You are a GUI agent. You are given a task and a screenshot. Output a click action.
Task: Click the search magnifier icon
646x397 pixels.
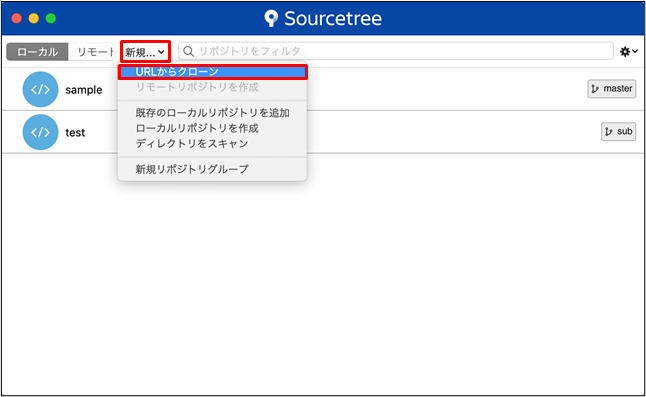pyautogui.click(x=188, y=51)
